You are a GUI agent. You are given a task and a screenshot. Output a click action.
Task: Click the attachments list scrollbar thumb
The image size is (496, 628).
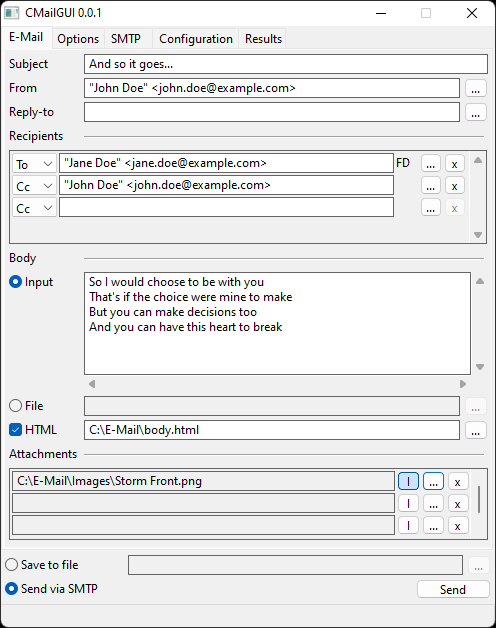tap(479, 499)
